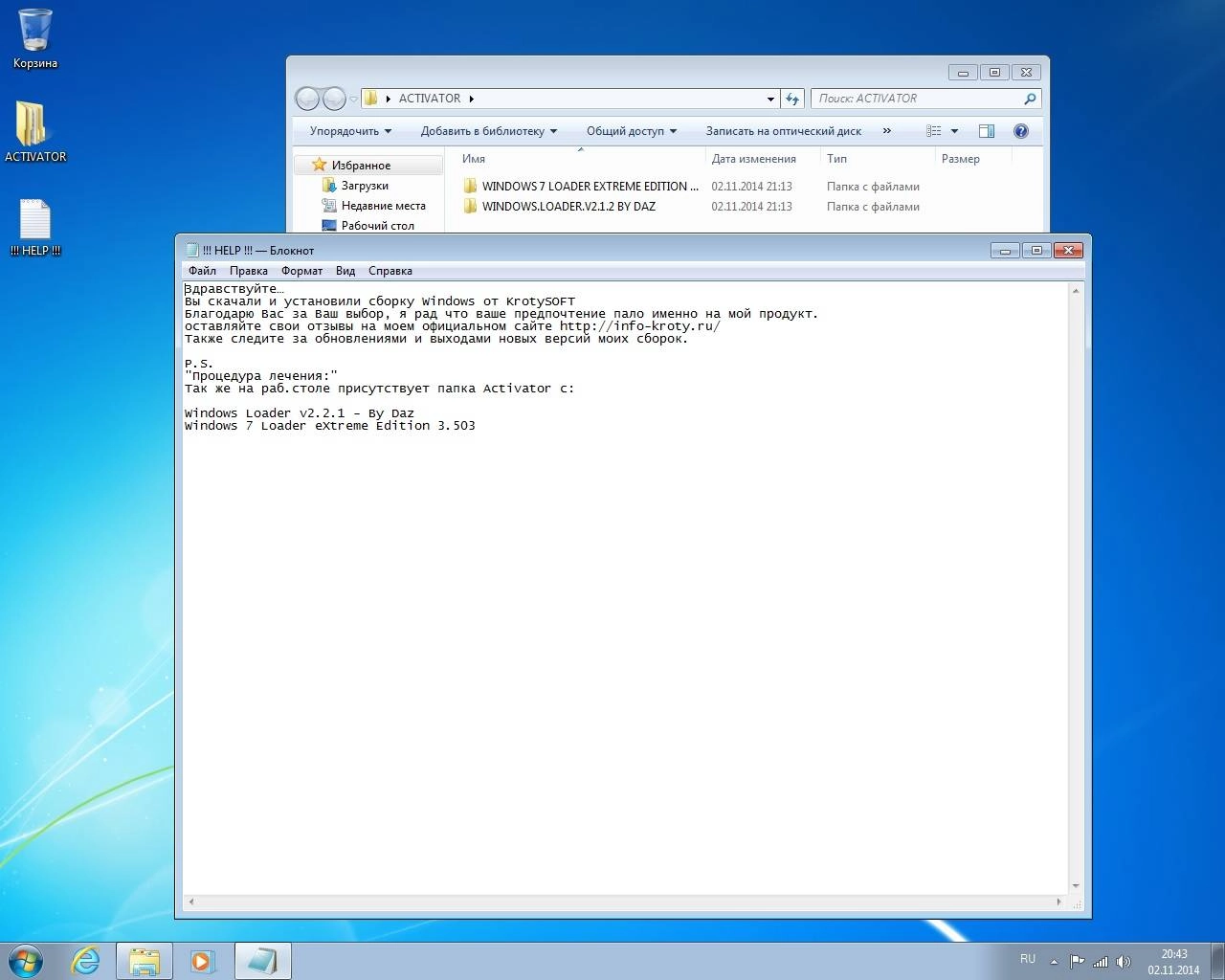Image resolution: width=1225 pixels, height=980 pixels.
Task: Expand view options dropdown arrow
Action: 954,131
